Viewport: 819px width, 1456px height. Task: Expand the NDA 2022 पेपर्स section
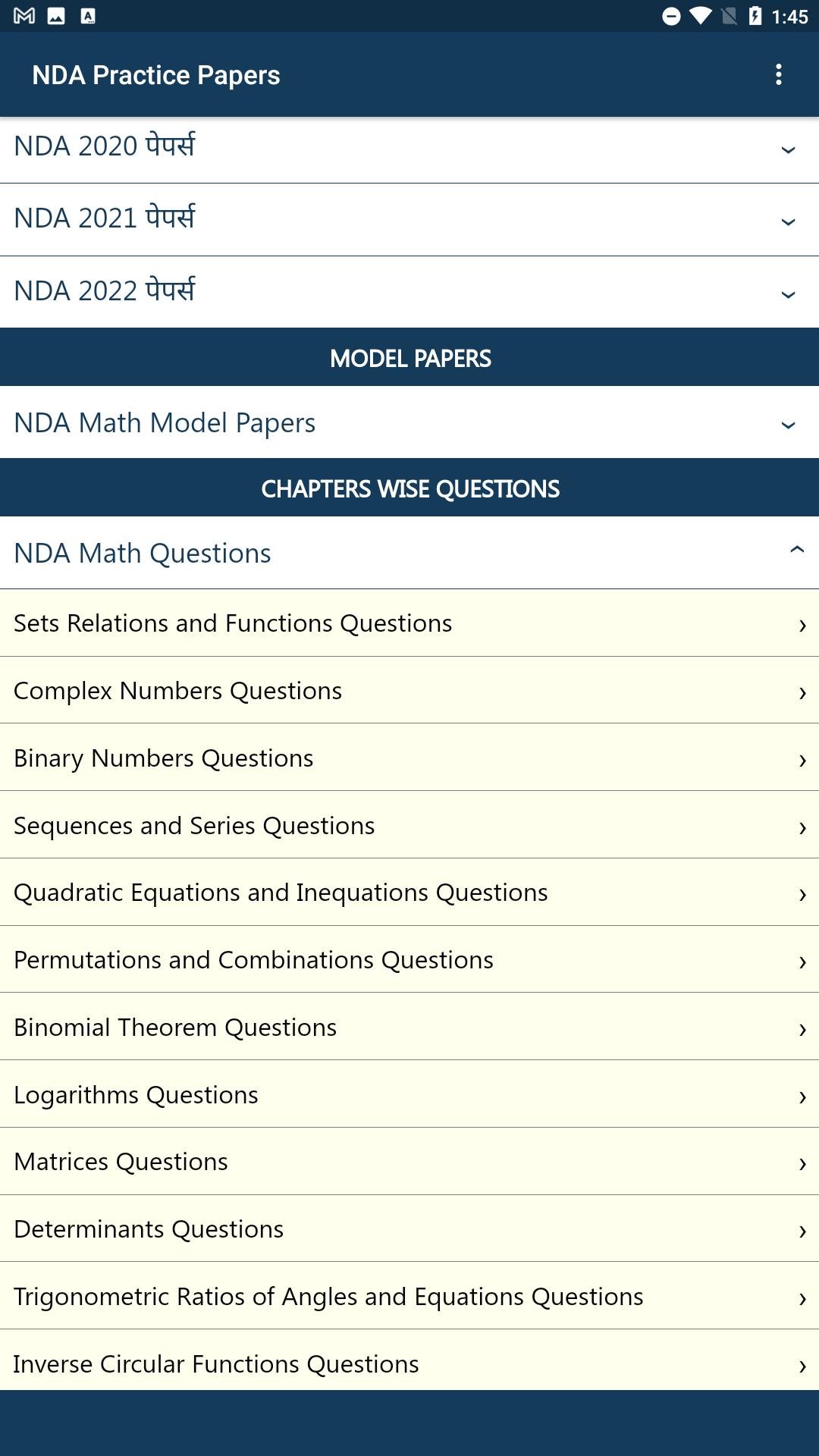pos(409,292)
